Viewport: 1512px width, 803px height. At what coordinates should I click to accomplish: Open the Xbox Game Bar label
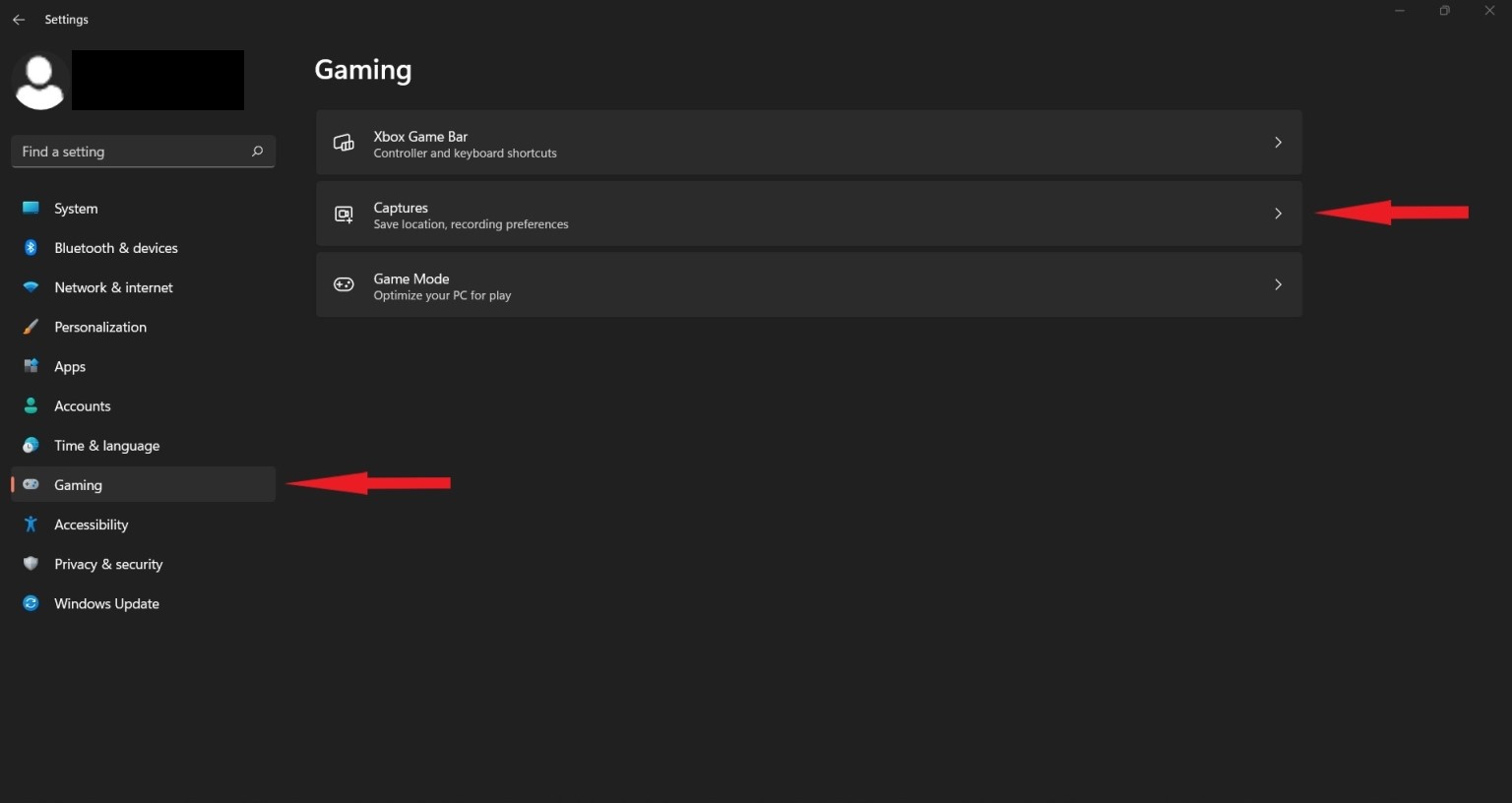coord(420,137)
